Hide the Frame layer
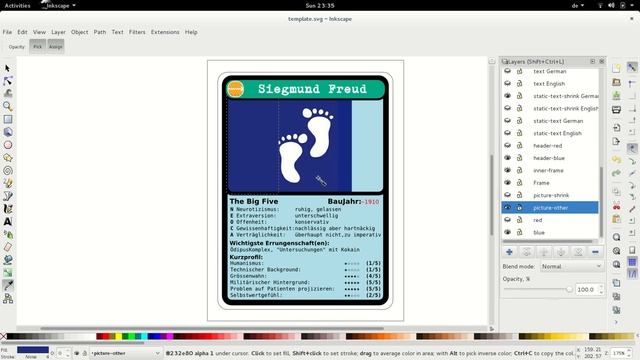640x360 pixels. pyautogui.click(x=507, y=182)
